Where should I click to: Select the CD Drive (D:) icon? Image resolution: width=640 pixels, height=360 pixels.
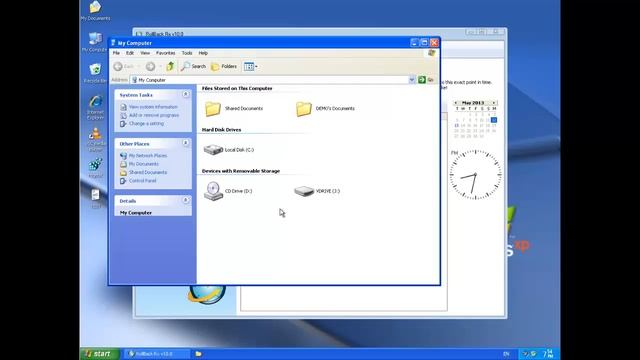coord(213,191)
